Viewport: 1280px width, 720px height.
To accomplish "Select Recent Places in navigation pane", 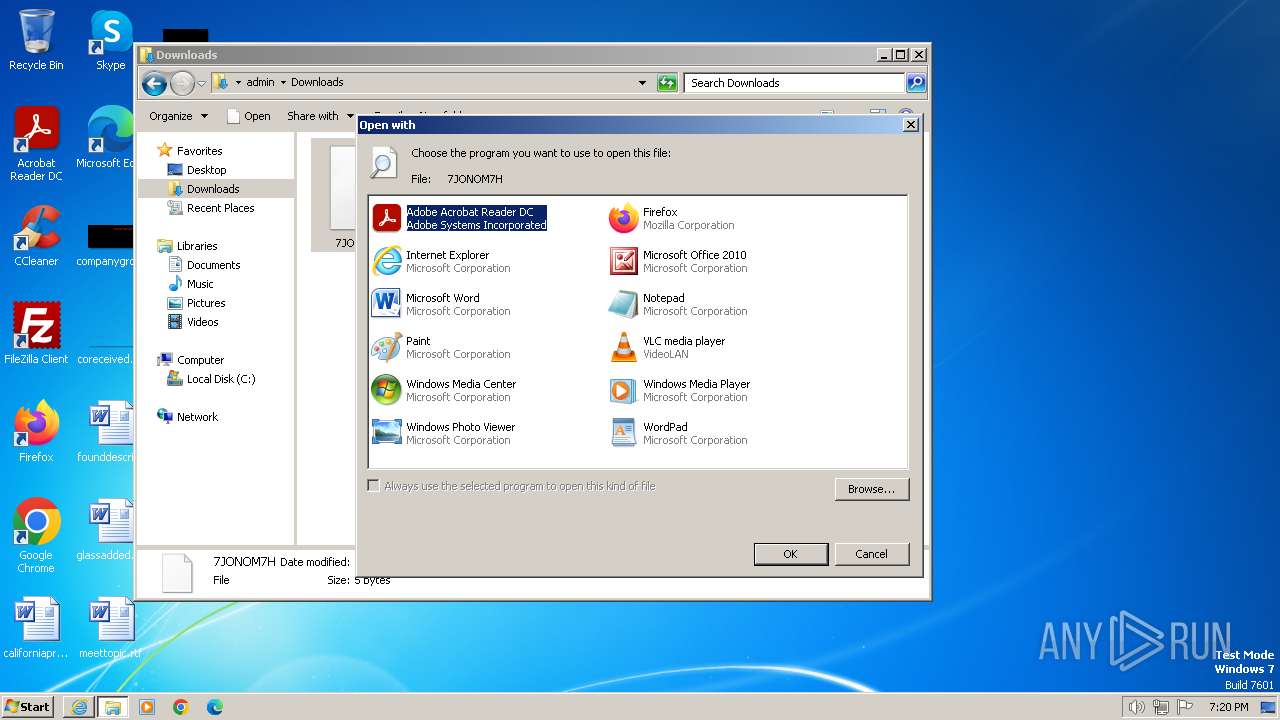I will pyautogui.click(x=220, y=208).
